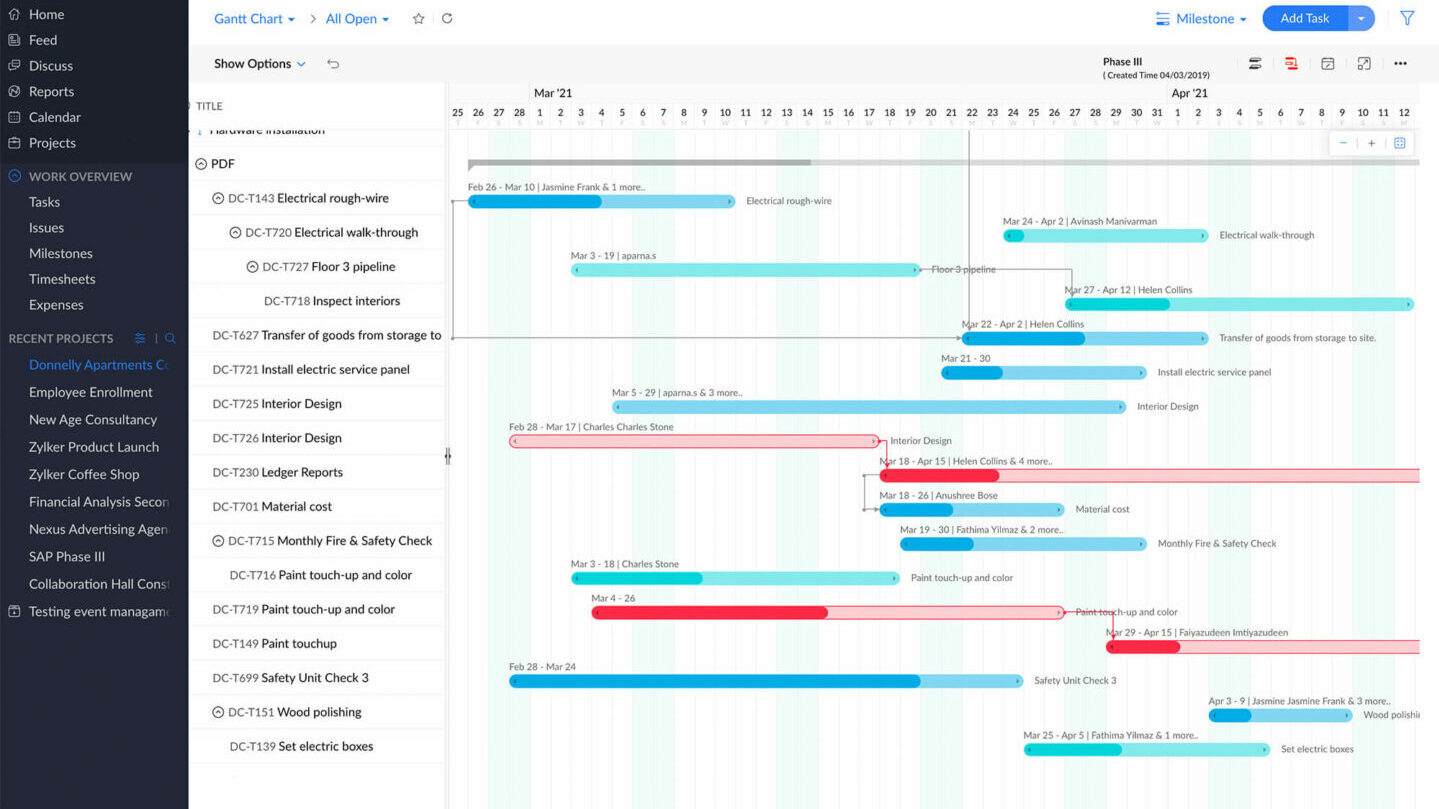This screenshot has height=809, width=1439.
Task: Refresh the Gantt chart
Action: (447, 19)
